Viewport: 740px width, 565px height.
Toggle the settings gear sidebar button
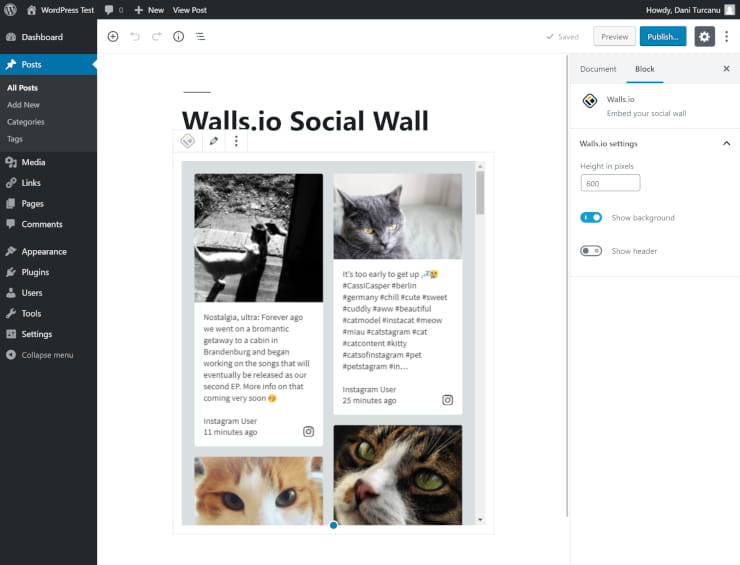704,36
